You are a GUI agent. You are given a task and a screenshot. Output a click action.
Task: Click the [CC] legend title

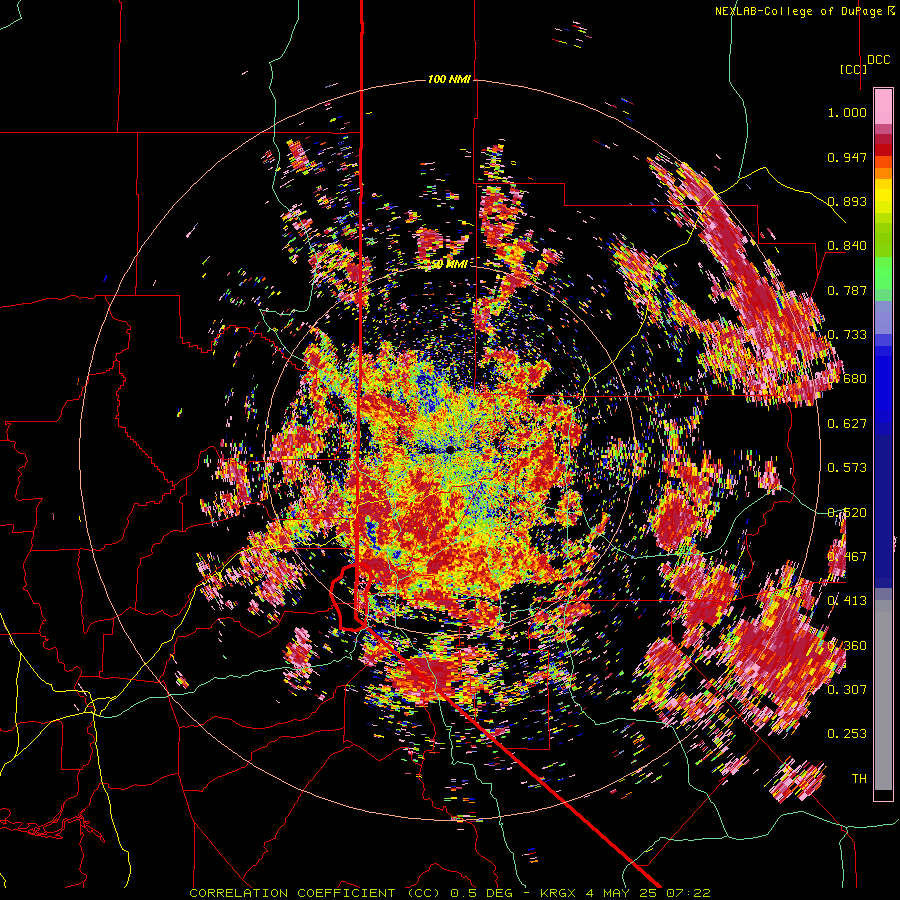tap(853, 69)
